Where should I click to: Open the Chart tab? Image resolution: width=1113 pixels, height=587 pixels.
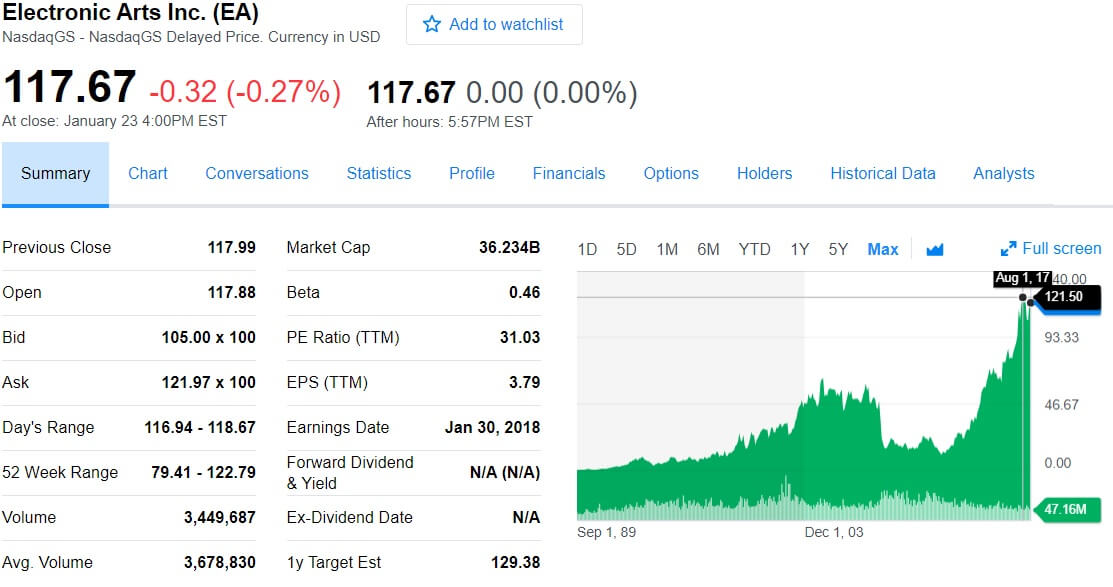pyautogui.click(x=148, y=173)
